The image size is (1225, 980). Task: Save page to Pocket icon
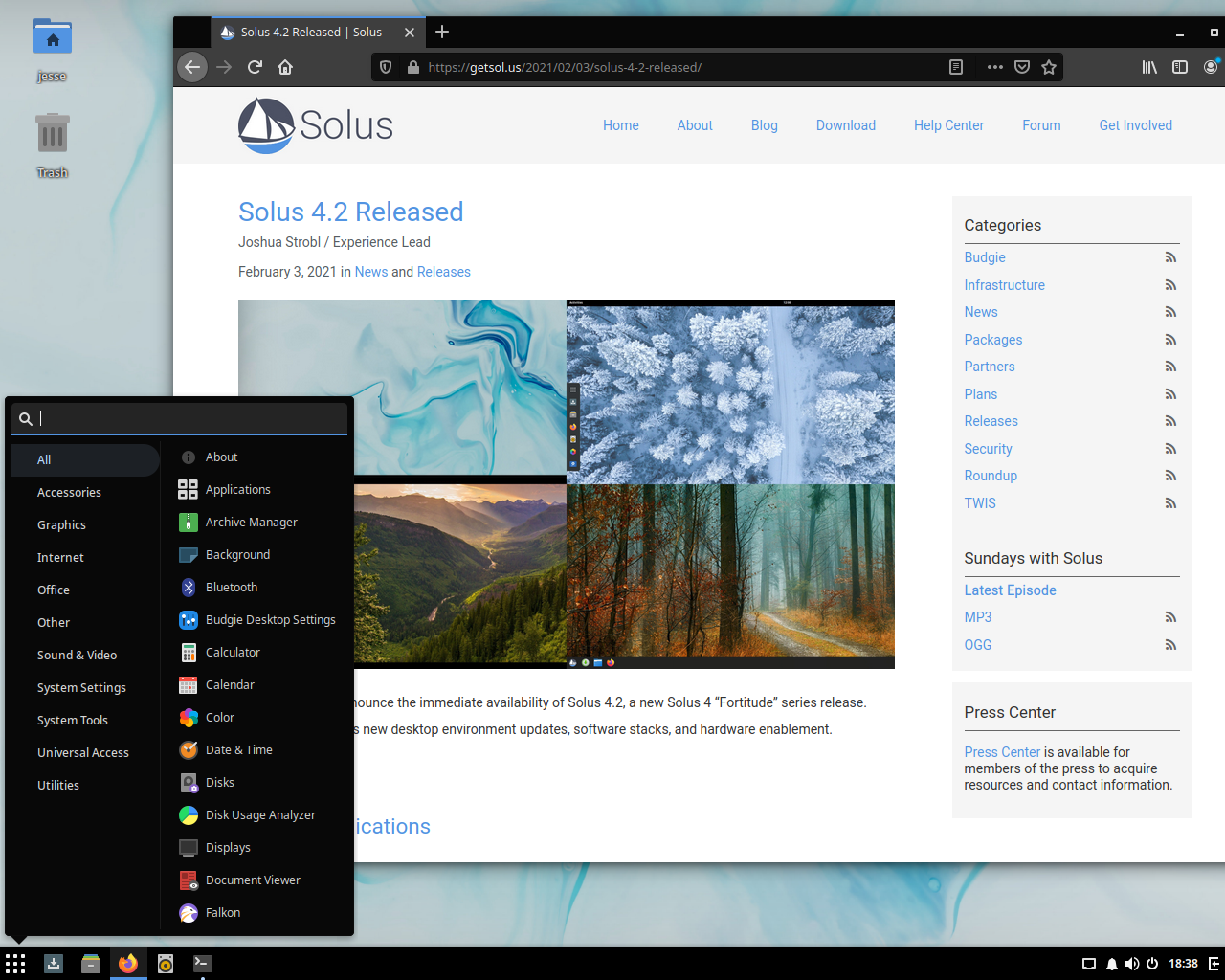[1022, 67]
